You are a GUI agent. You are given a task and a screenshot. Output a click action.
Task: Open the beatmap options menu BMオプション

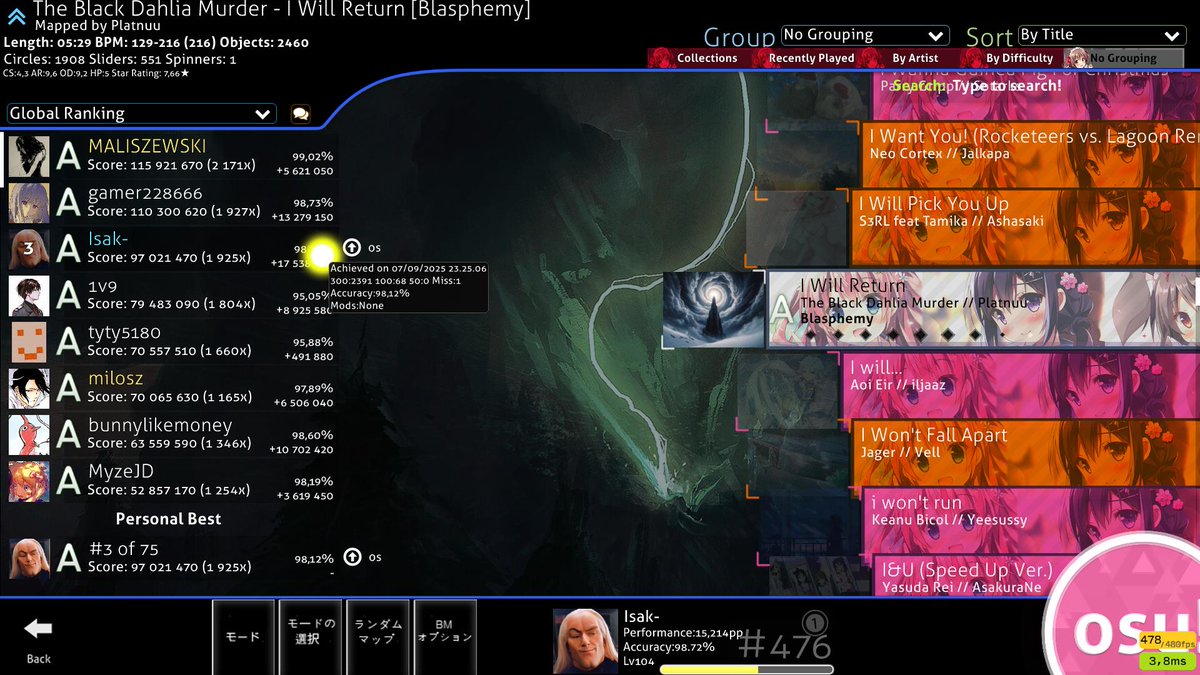[x=444, y=636]
